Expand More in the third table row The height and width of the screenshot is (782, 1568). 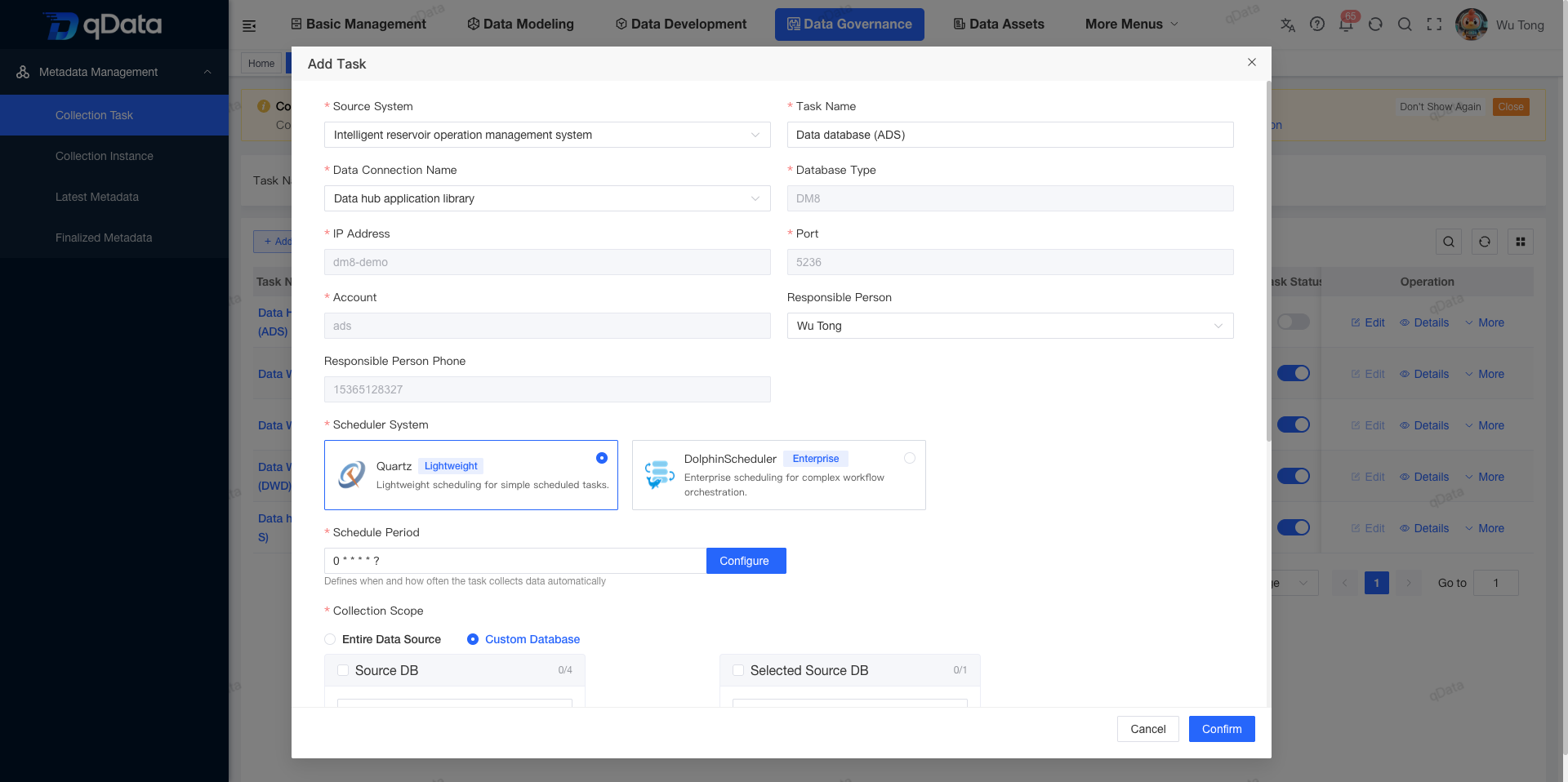pos(1485,425)
